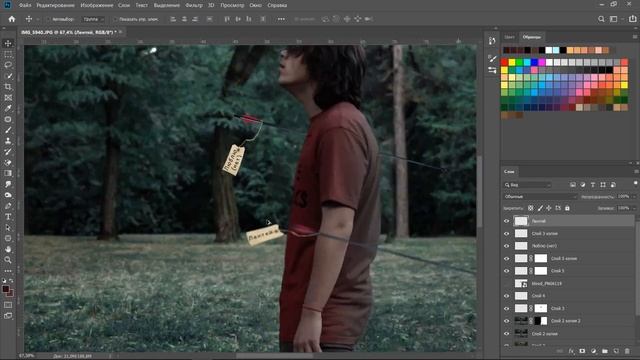Add a layer mask icon
This screenshot has height=360, width=640.
[x=582, y=351]
